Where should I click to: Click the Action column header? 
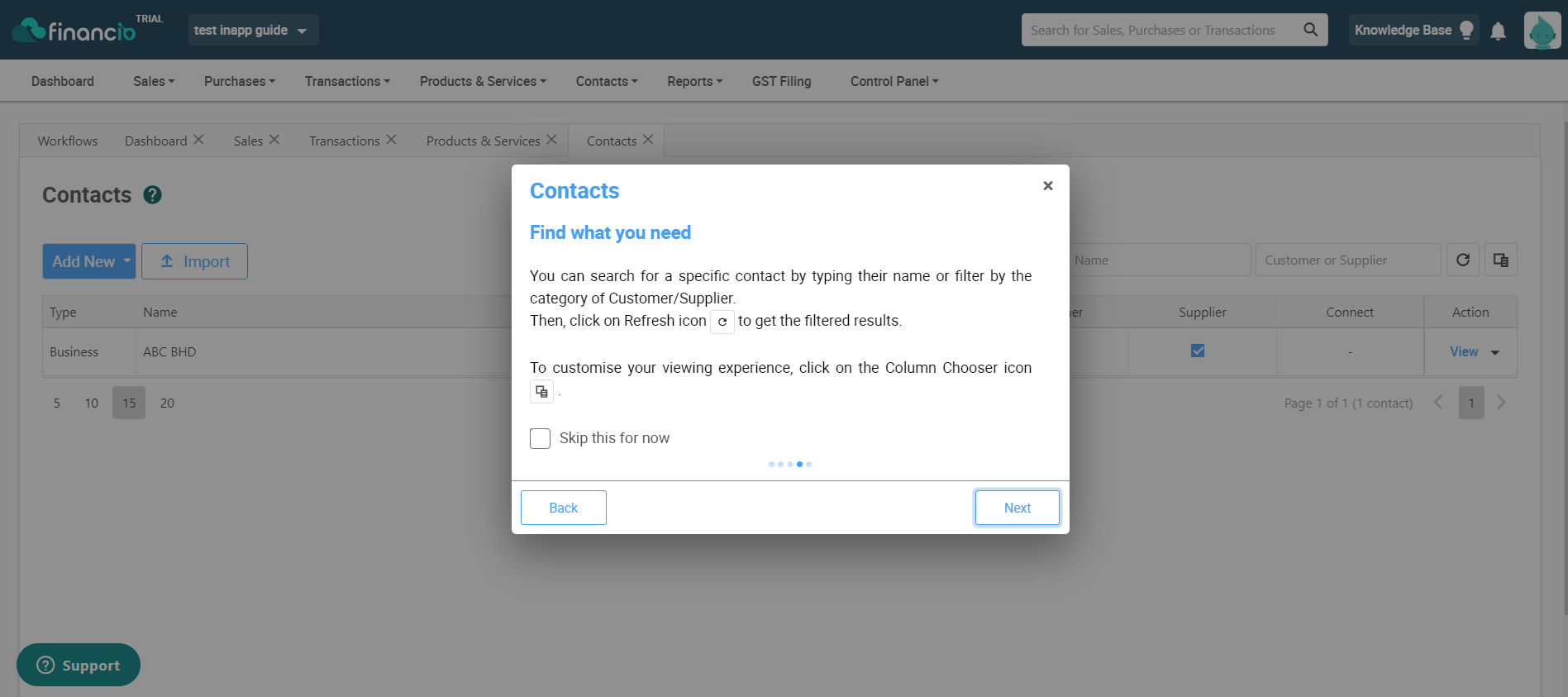(x=1470, y=312)
